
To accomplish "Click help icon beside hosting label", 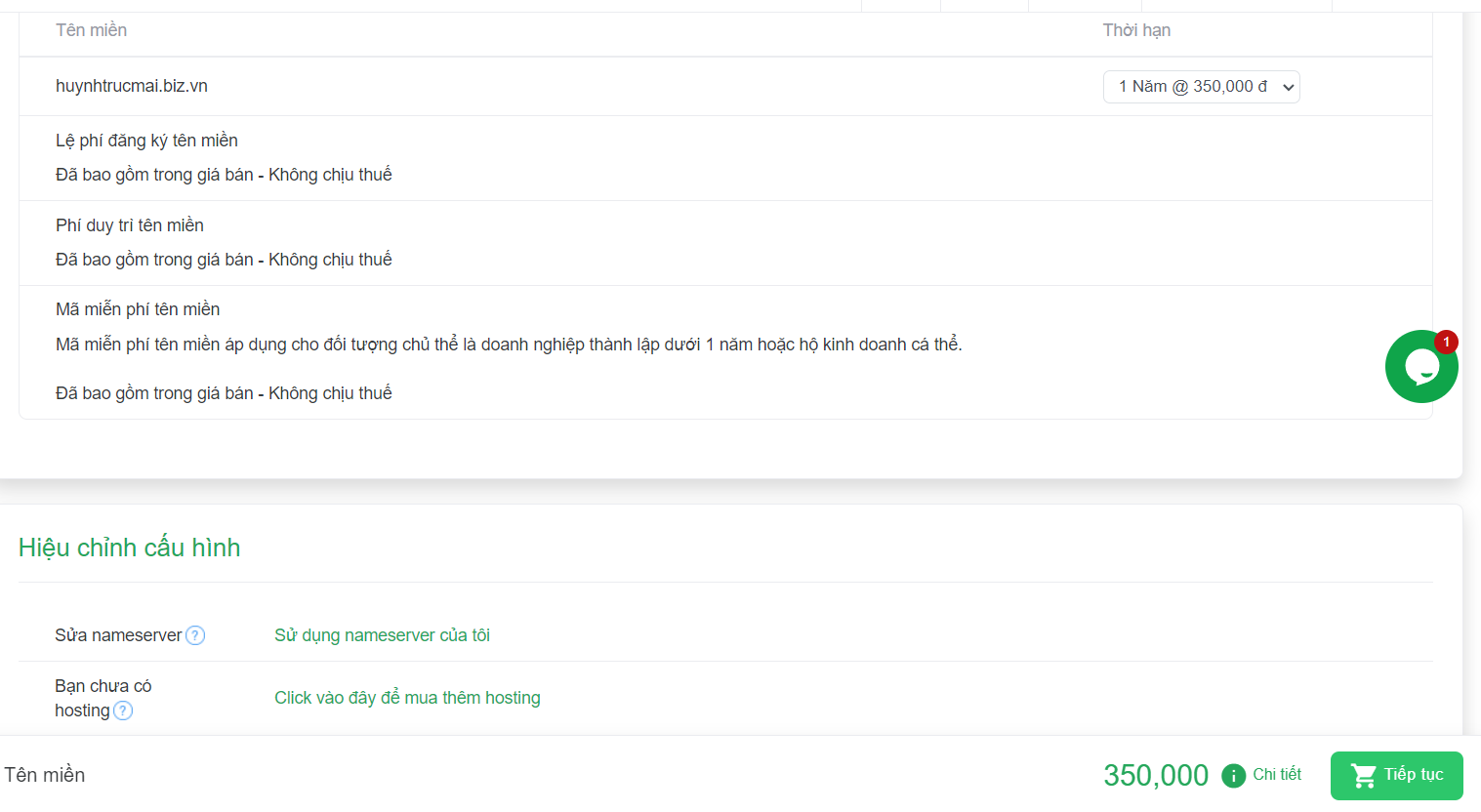I will click(x=123, y=710).
